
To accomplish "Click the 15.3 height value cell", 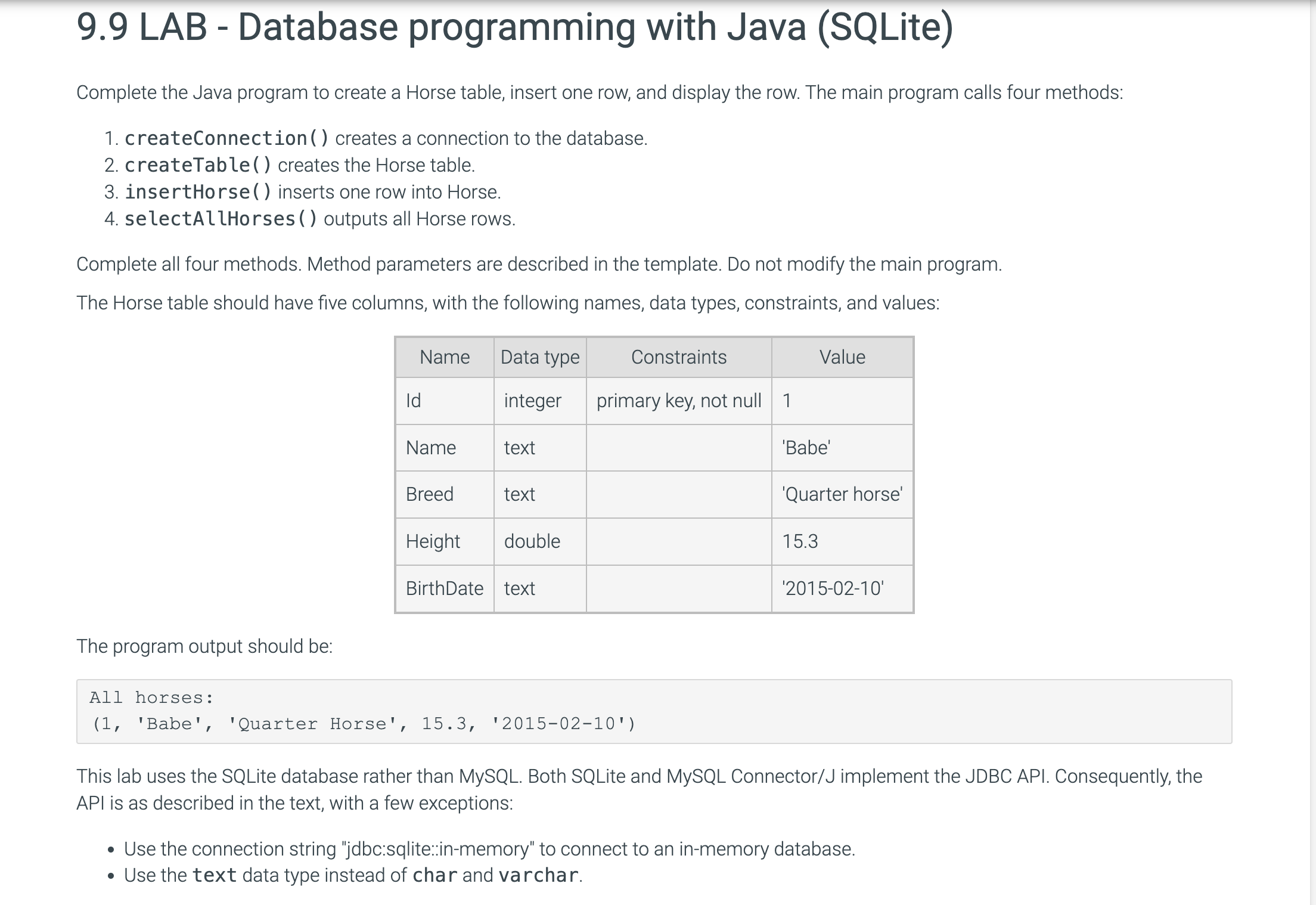I will (800, 541).
